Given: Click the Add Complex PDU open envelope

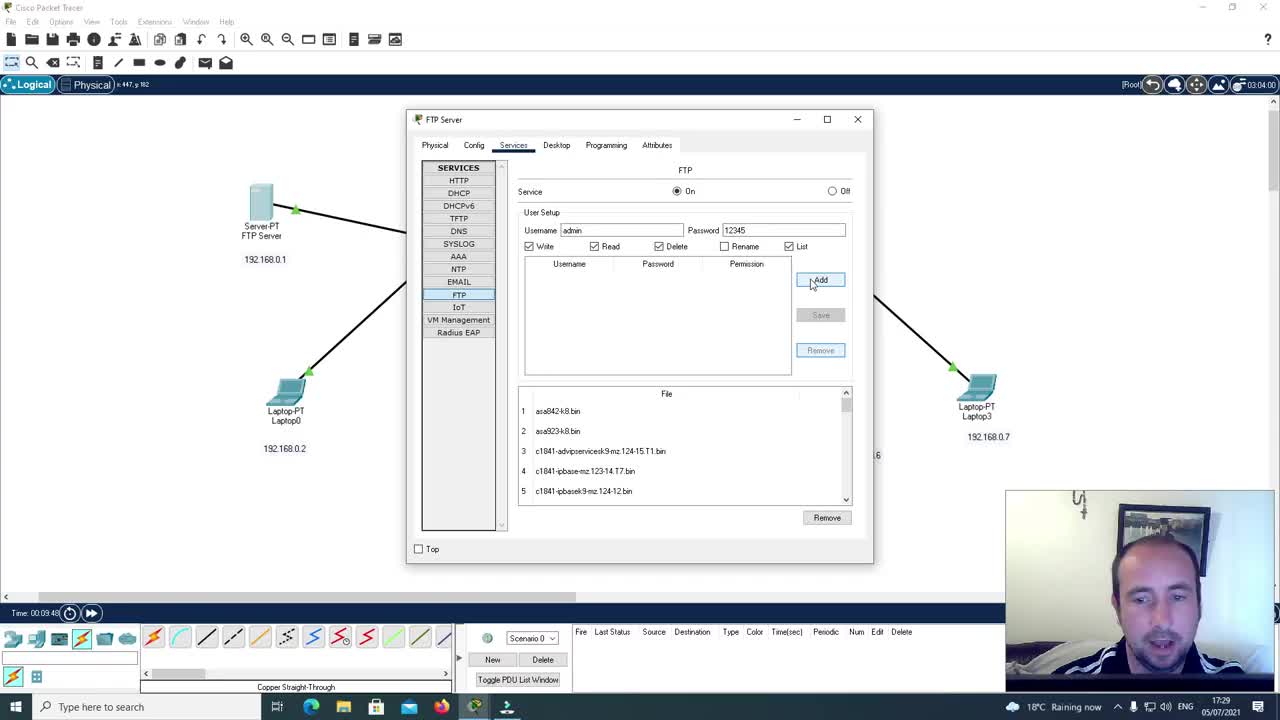Looking at the screenshot, I should pyautogui.click(x=226, y=62).
